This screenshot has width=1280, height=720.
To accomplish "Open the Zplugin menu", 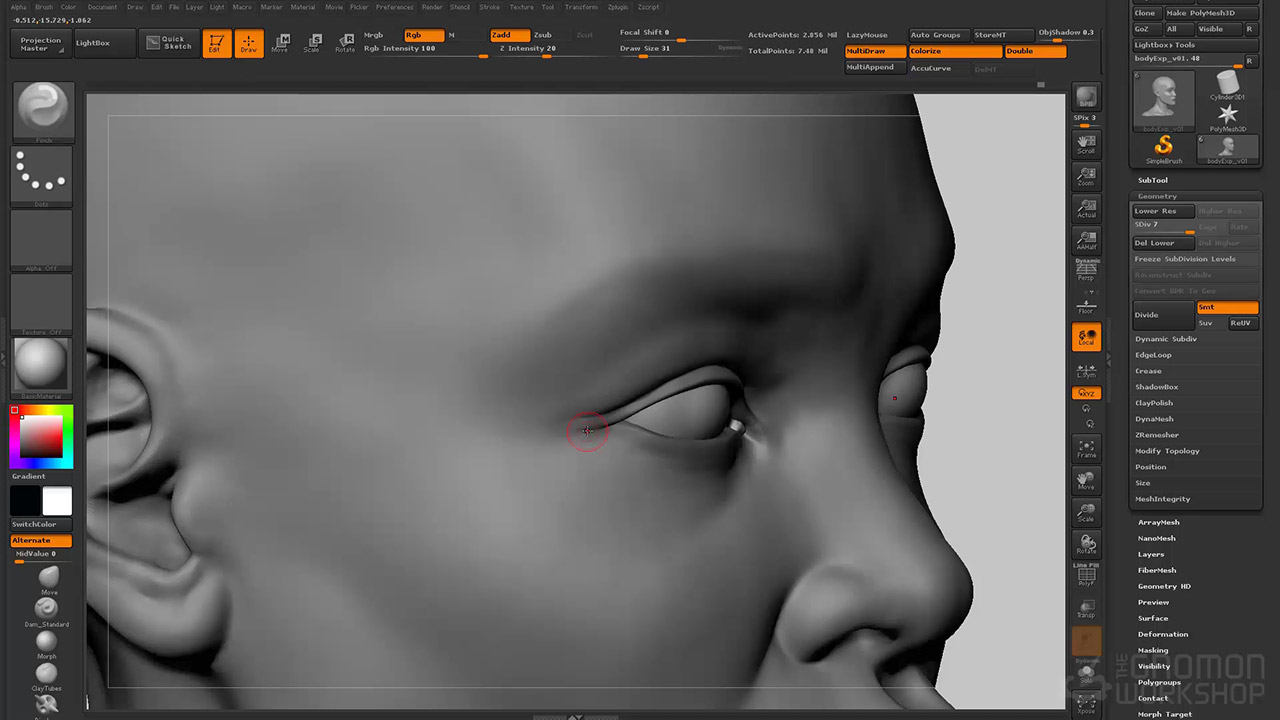I will click(617, 7).
